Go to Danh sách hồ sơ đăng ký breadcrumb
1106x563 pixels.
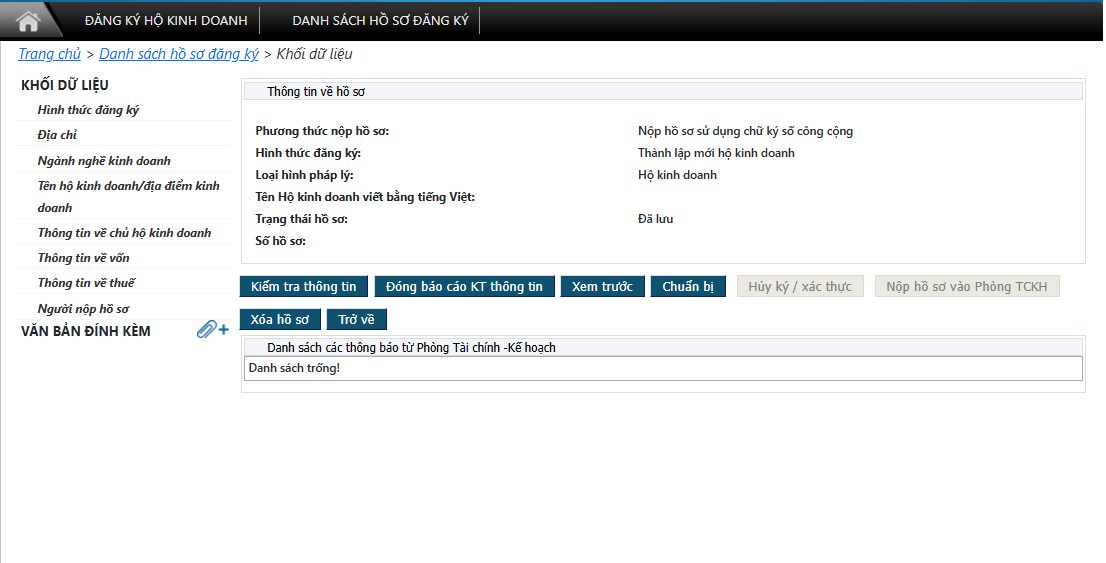179,54
